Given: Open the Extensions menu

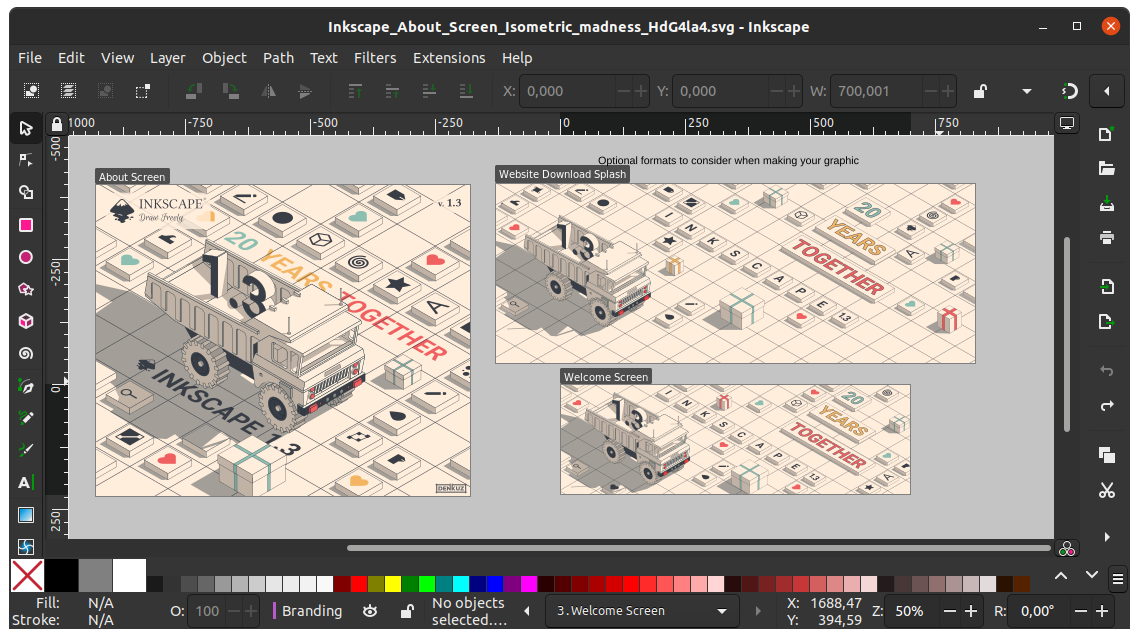Looking at the screenshot, I should (449, 58).
